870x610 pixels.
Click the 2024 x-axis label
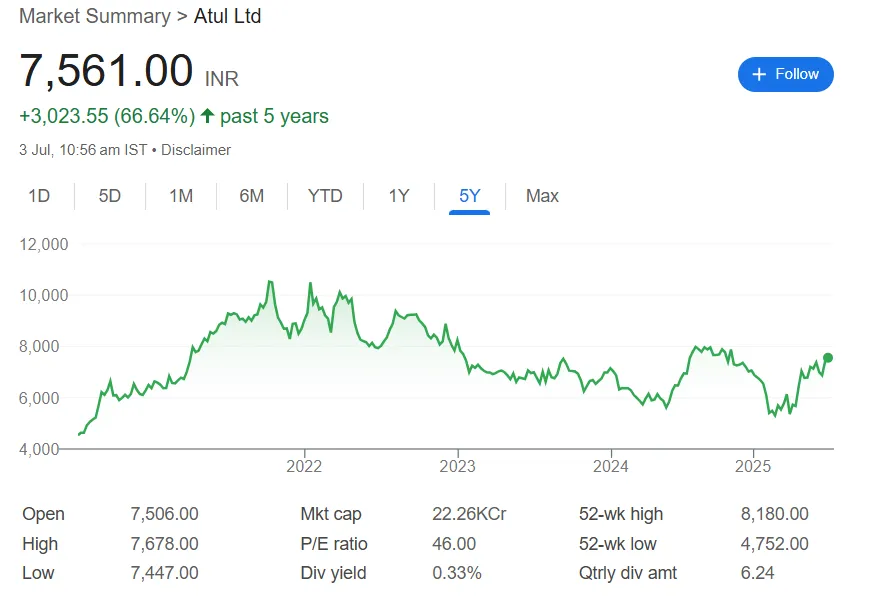tap(610, 466)
